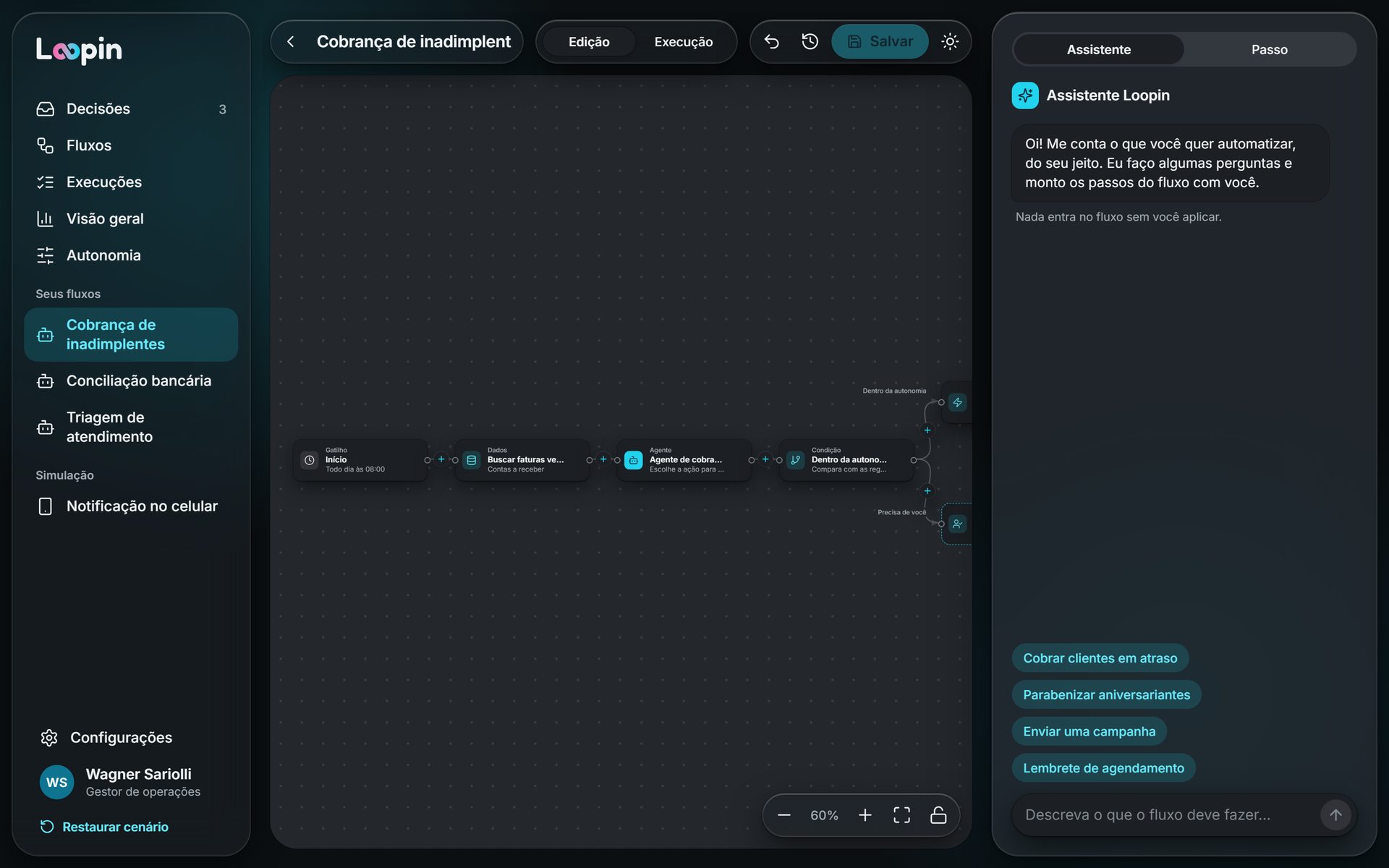Fit flow to screen
The height and width of the screenshot is (868, 1389).
tap(902, 815)
